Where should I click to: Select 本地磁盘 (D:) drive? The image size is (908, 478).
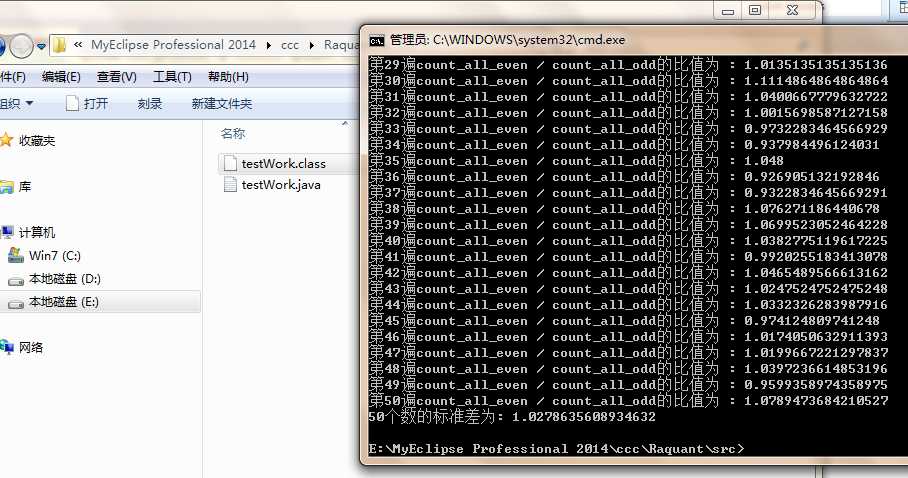pos(65,279)
